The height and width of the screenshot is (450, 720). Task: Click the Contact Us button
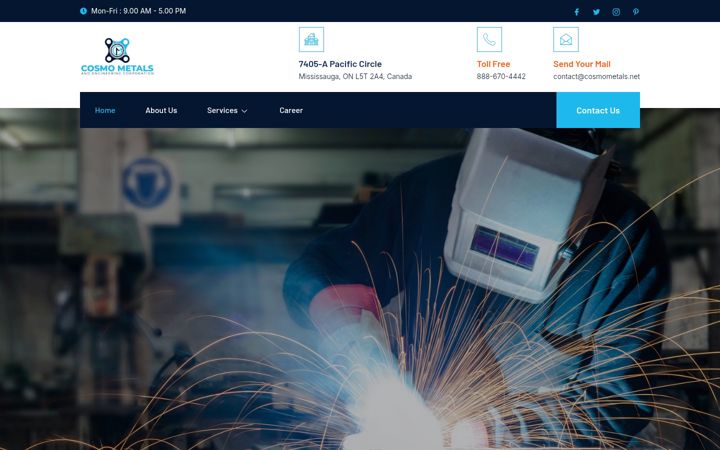coord(598,110)
